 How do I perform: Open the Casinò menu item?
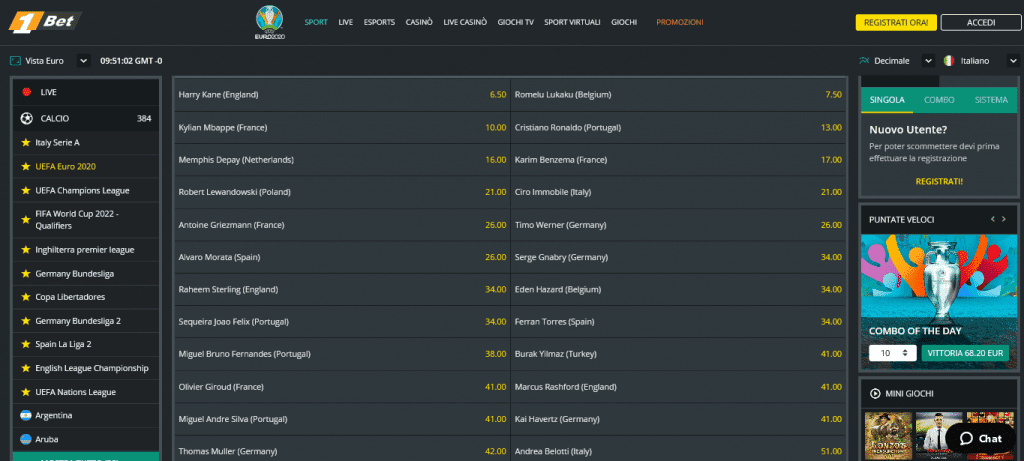[x=419, y=22]
